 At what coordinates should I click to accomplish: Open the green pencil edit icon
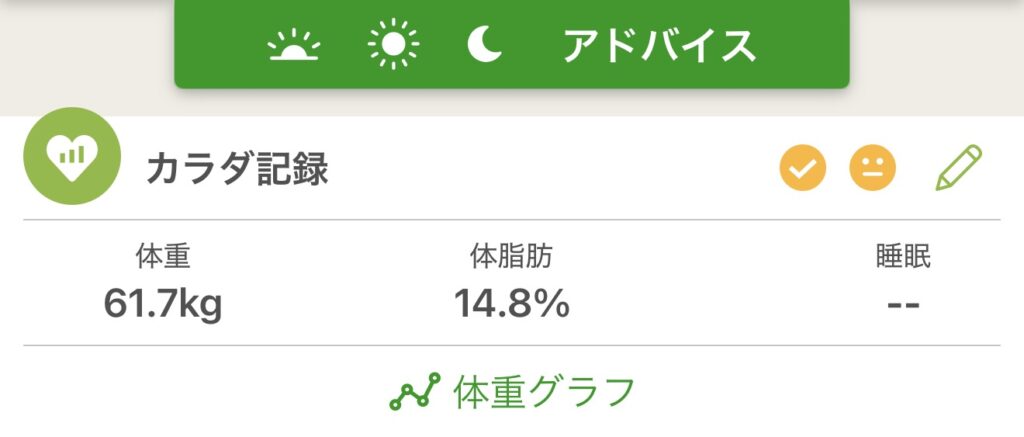click(959, 168)
